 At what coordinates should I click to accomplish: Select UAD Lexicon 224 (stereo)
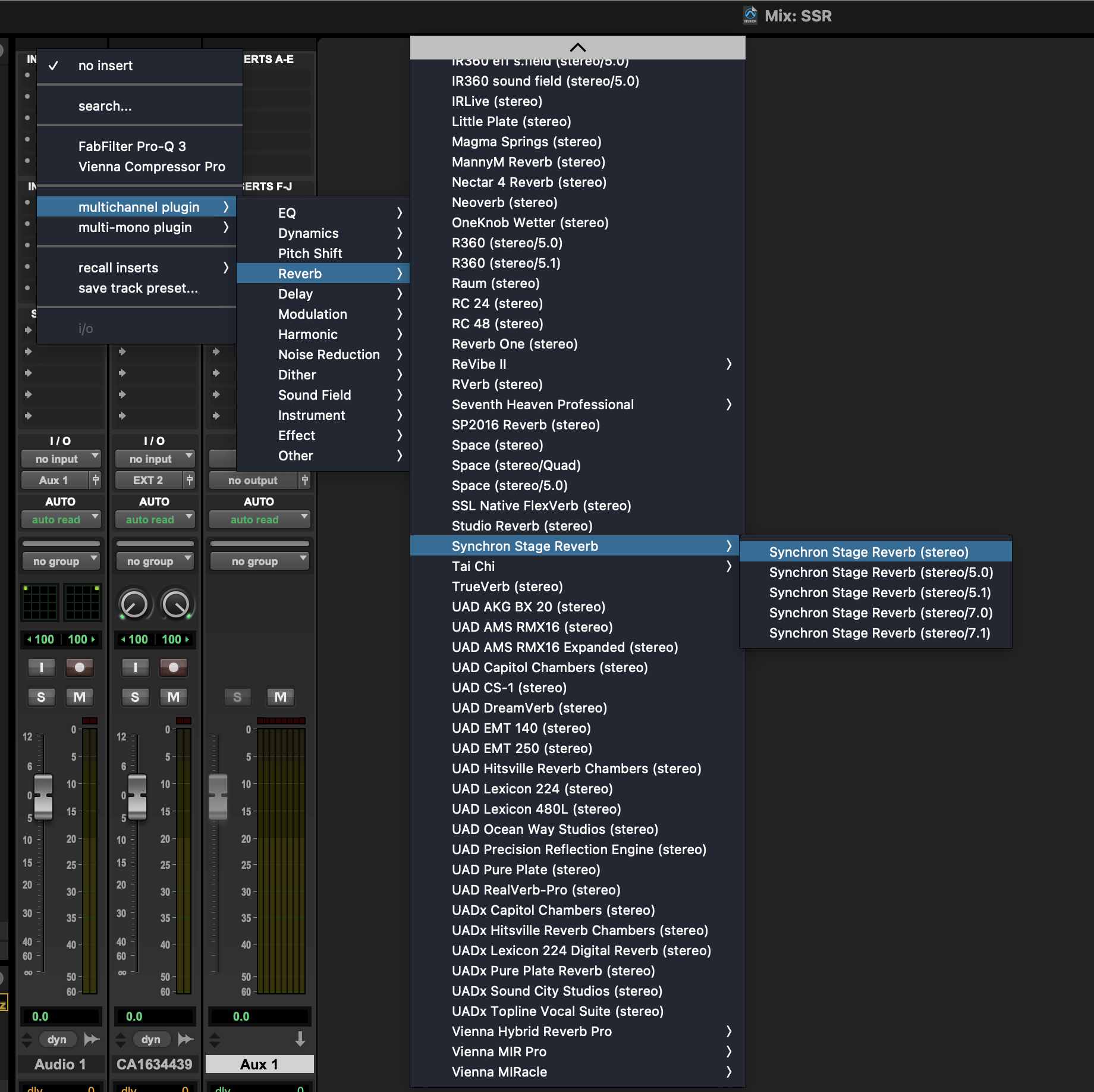coord(578,789)
